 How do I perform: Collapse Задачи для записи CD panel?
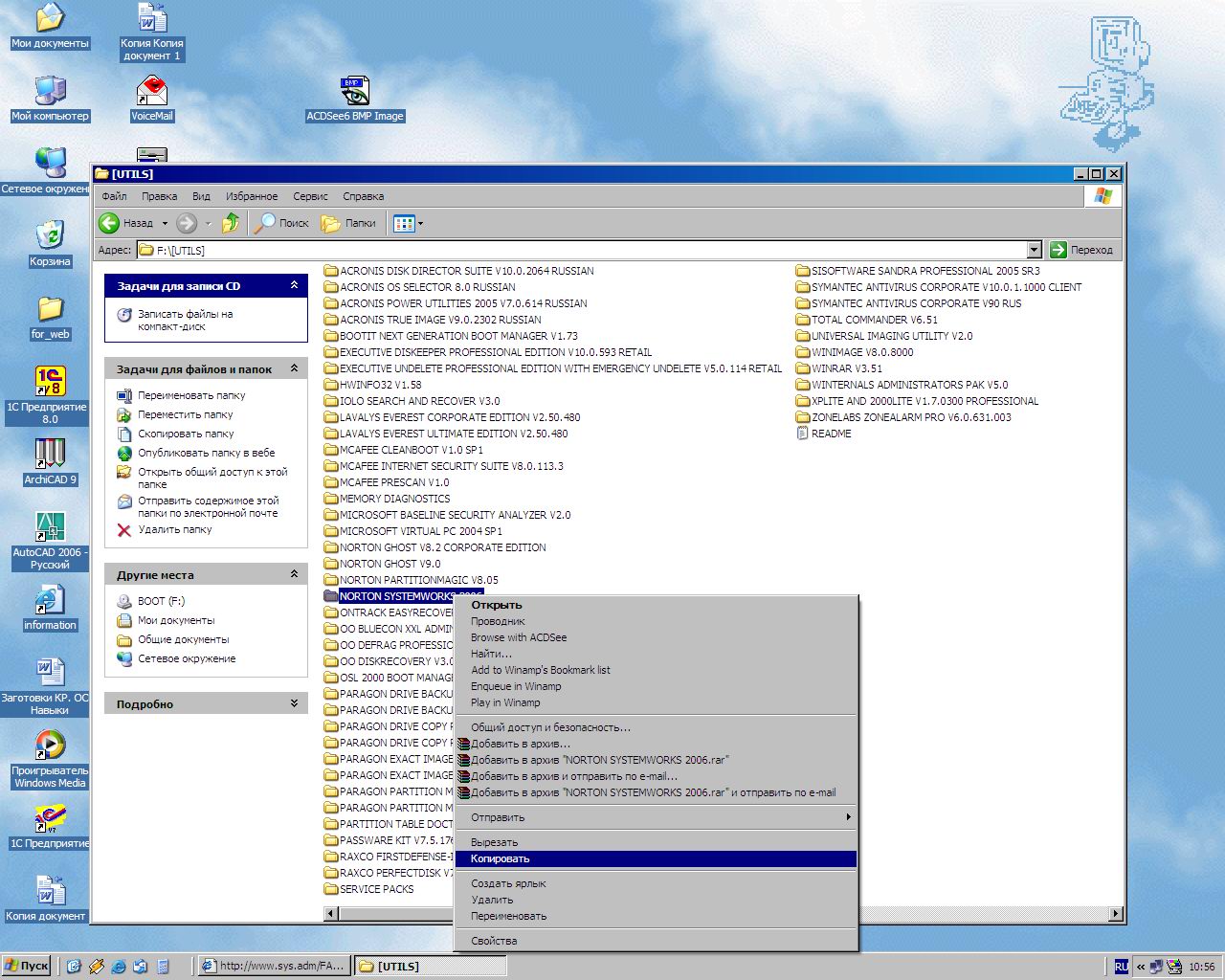click(x=294, y=285)
